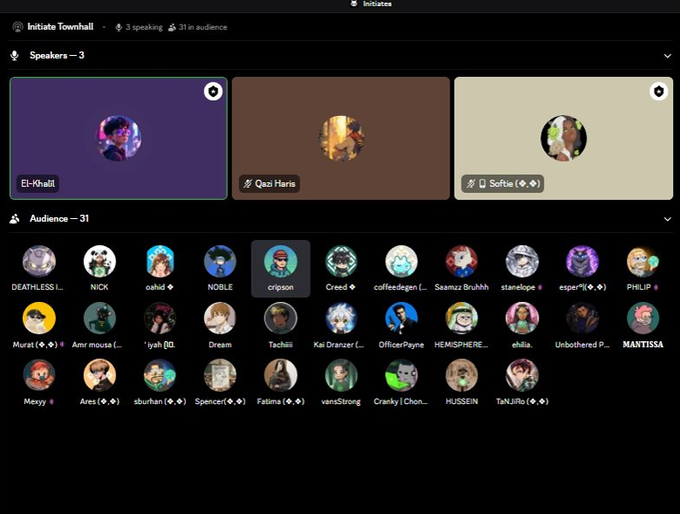Select Creed audience avatar
Image resolution: width=680 pixels, height=514 pixels.
point(341,262)
